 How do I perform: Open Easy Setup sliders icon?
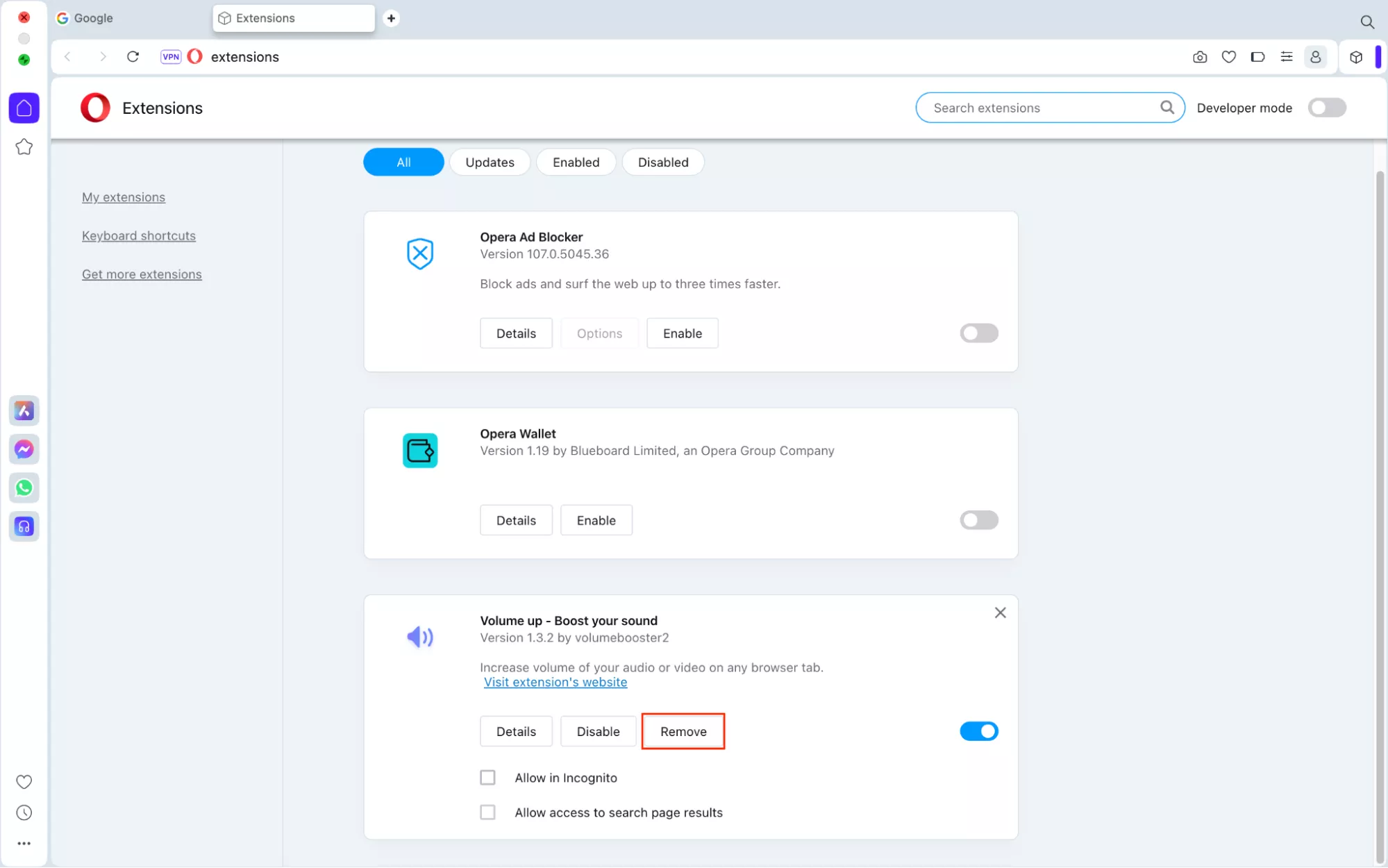(x=1287, y=57)
